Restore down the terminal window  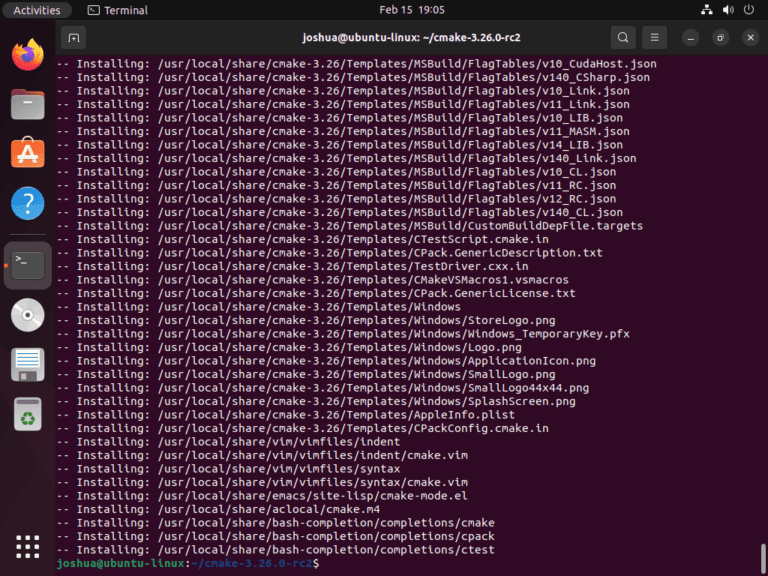pyautogui.click(x=720, y=38)
